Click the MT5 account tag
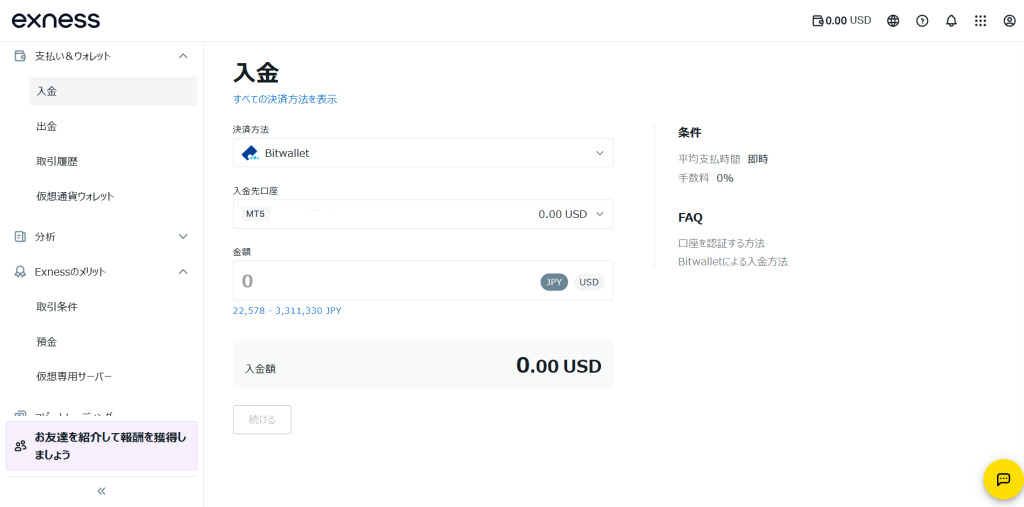Screen dimensions: 1024x507 click(x=256, y=214)
